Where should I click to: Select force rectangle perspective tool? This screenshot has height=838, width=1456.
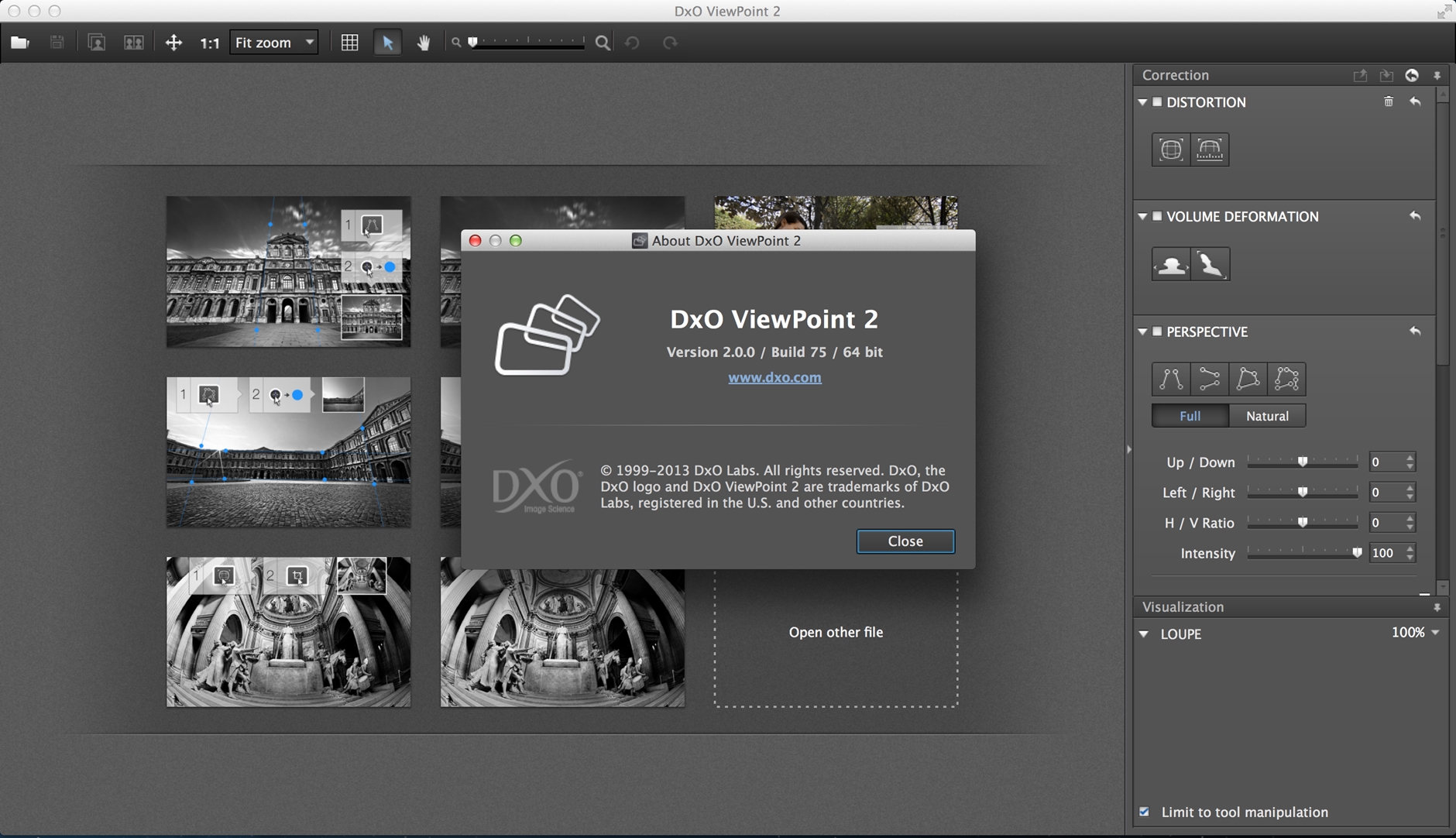tap(1248, 379)
